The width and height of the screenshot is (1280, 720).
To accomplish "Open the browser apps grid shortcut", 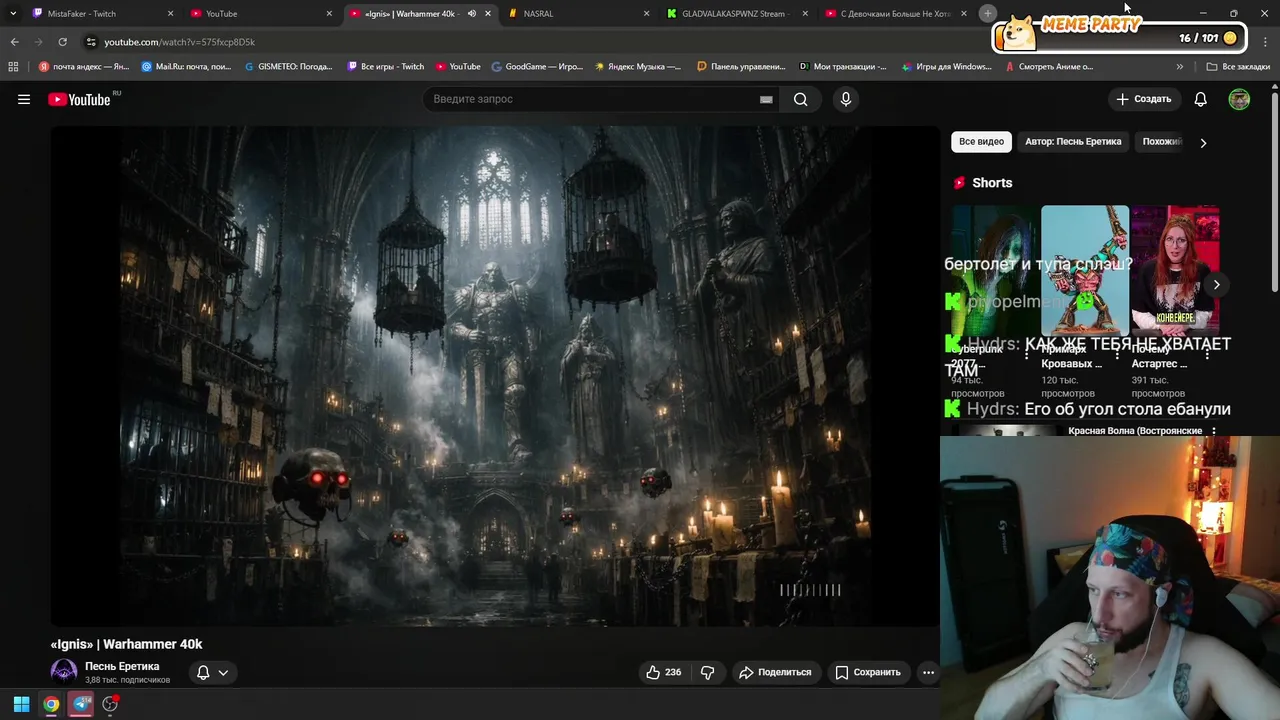I will [x=13, y=67].
